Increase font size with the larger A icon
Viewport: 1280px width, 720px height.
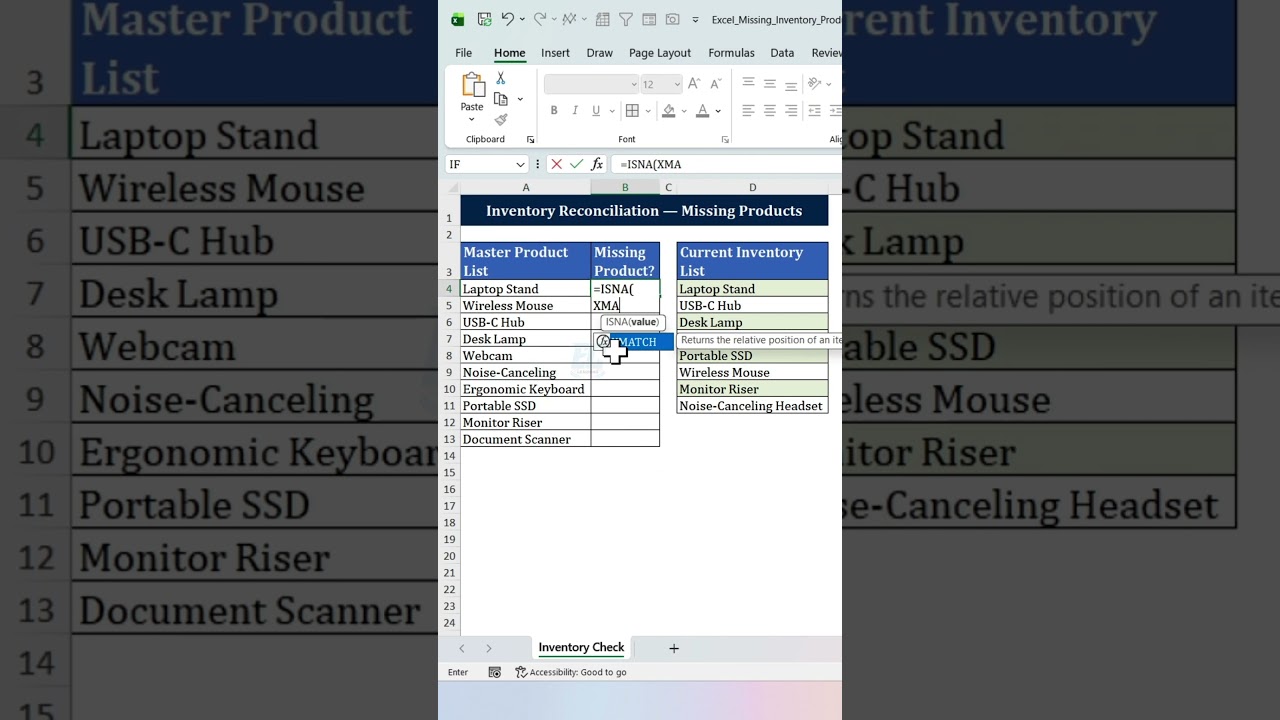coord(694,84)
